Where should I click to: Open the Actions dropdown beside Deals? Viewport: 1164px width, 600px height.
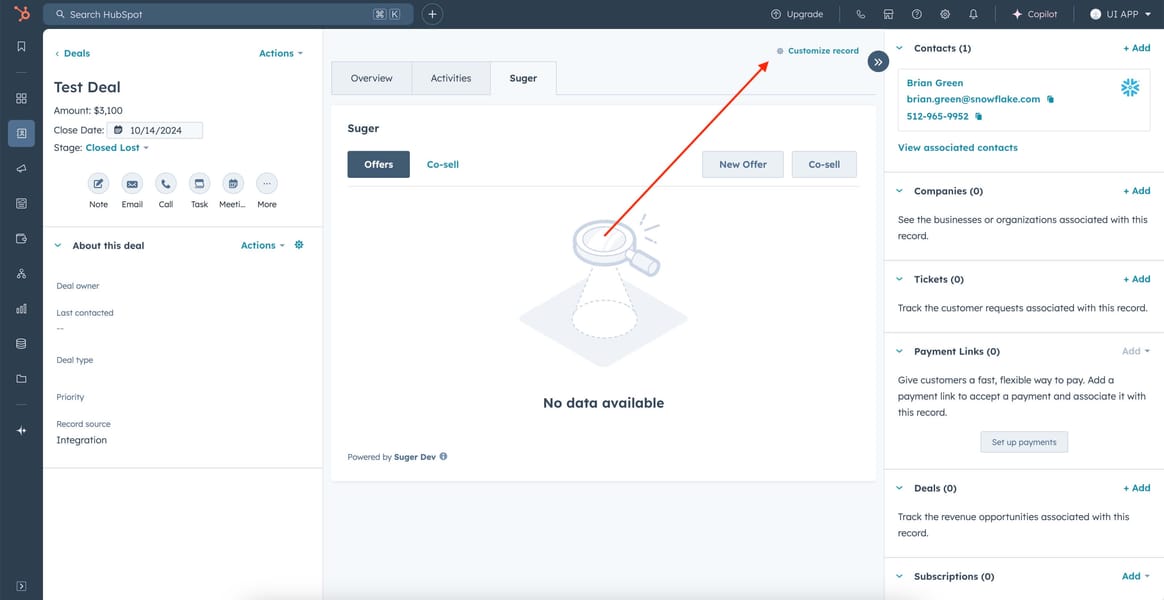[280, 53]
